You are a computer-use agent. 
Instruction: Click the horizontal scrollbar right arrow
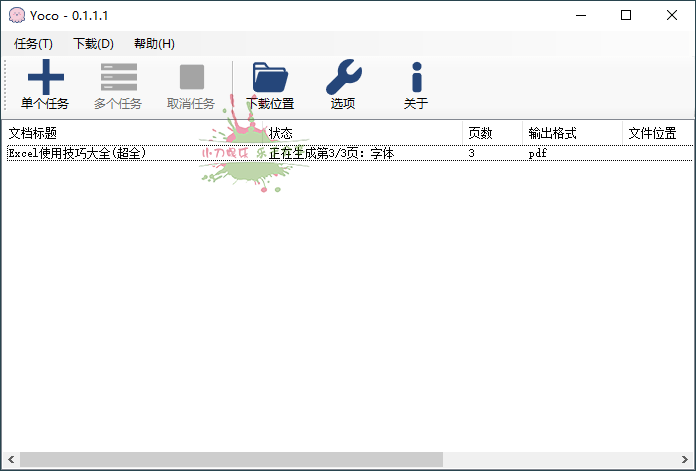click(x=685, y=460)
